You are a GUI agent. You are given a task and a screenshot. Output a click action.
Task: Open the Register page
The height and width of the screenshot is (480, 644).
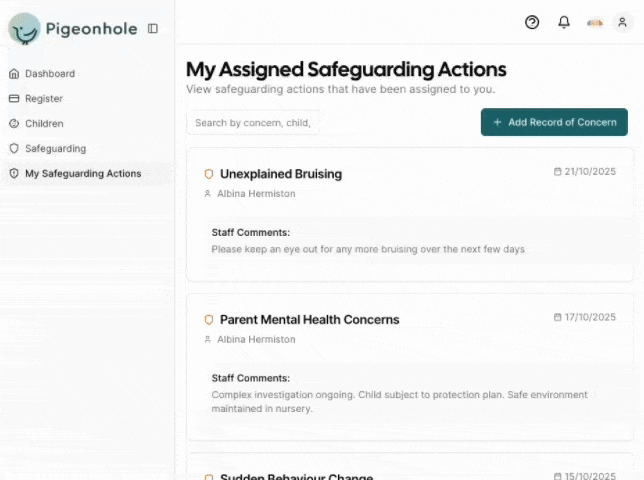coord(43,99)
